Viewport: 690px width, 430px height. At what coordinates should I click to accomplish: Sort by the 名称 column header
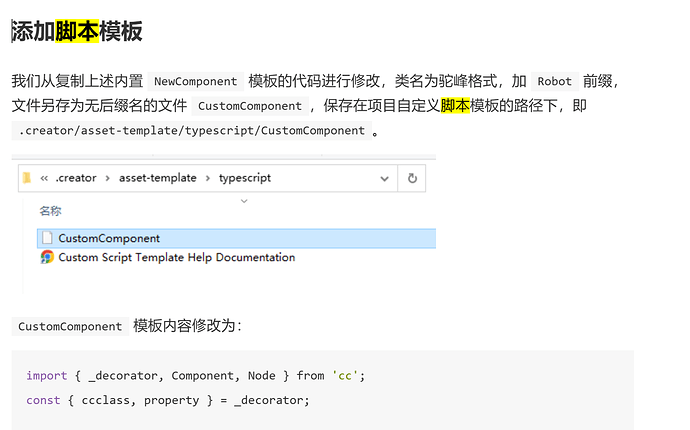click(50, 211)
